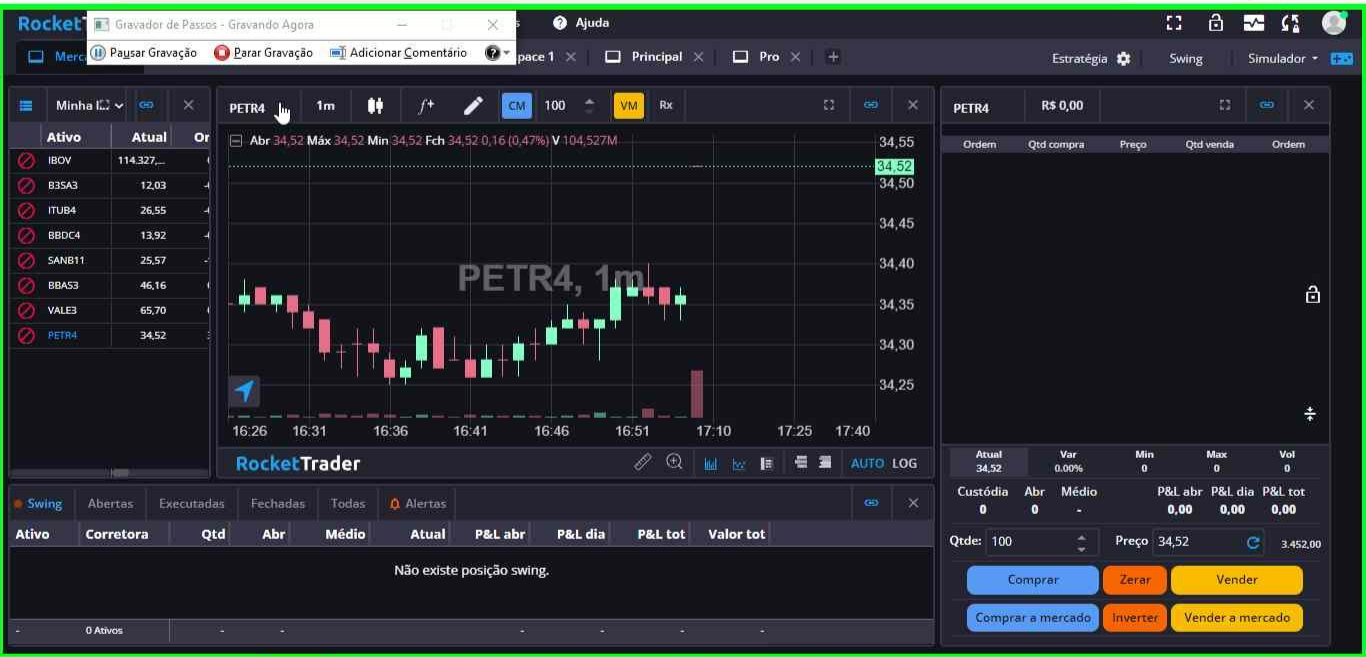Image resolution: width=1366 pixels, height=657 pixels.
Task: Switch to the Fechadas tab
Action: click(x=279, y=504)
